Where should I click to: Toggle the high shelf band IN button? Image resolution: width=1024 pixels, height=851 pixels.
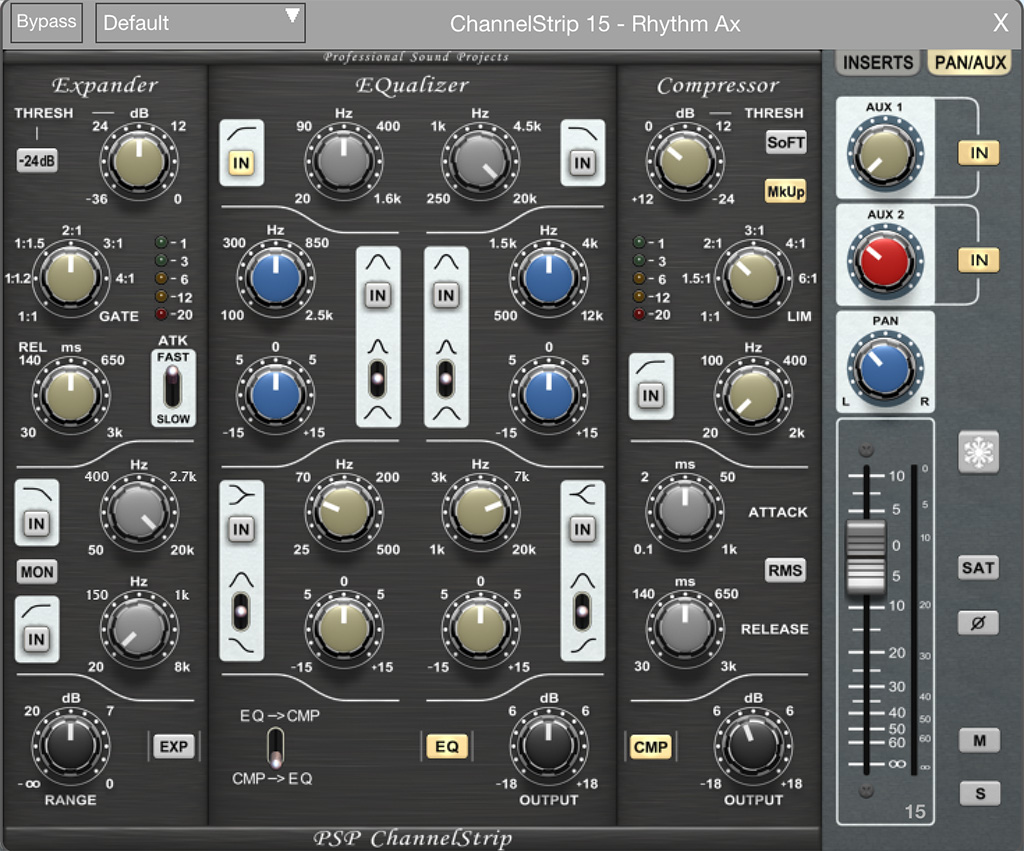tap(583, 529)
